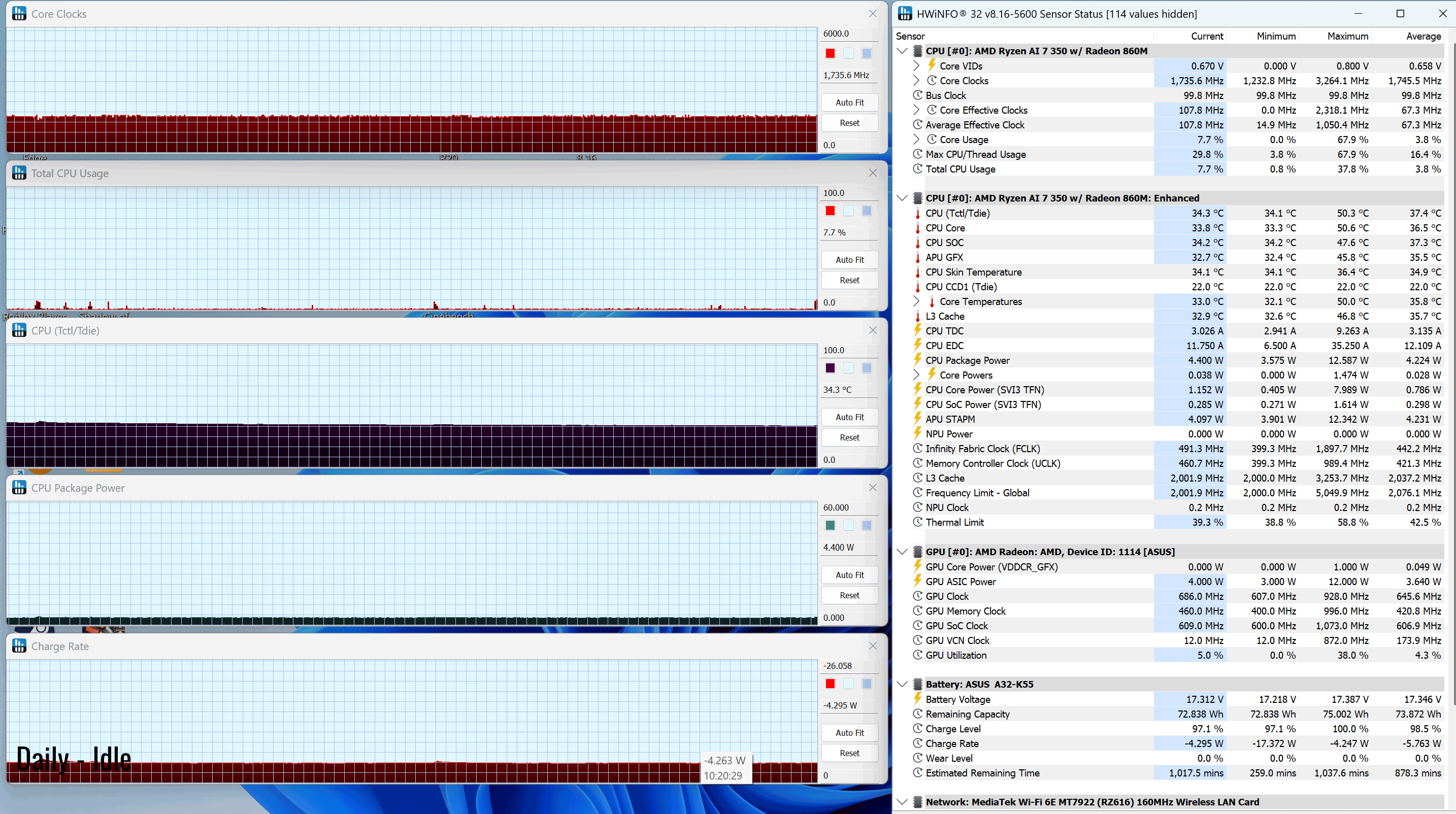The image size is (1456, 814).
Task: Click the icon beside Battery ASUS A32-K55 group
Action: (918, 684)
